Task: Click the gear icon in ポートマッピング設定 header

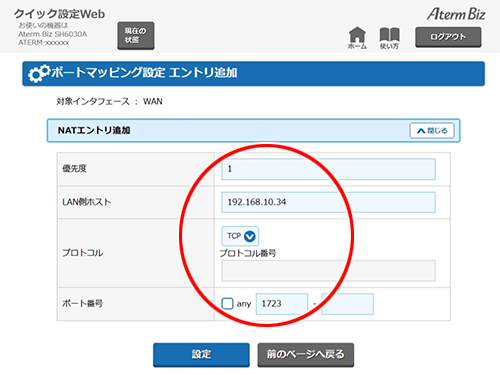Action: coord(39,73)
